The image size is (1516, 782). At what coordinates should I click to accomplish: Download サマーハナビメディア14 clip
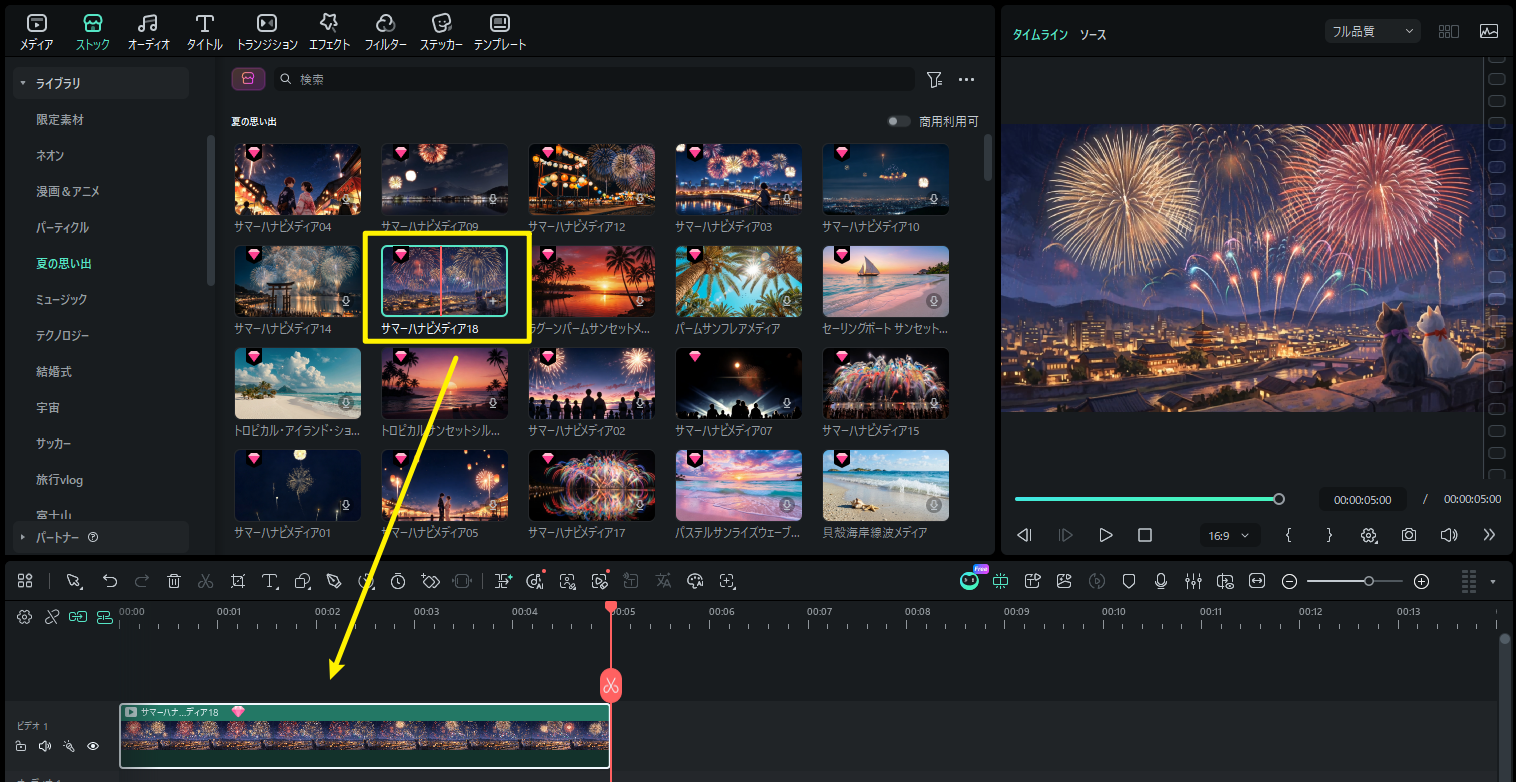346,301
